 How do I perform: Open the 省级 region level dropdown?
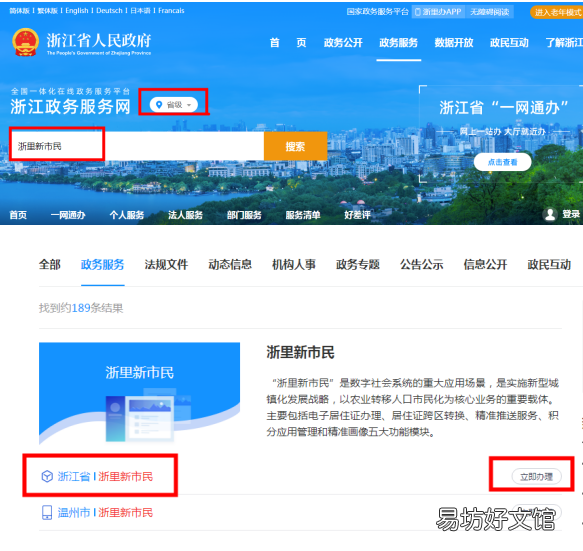pyautogui.click(x=174, y=105)
